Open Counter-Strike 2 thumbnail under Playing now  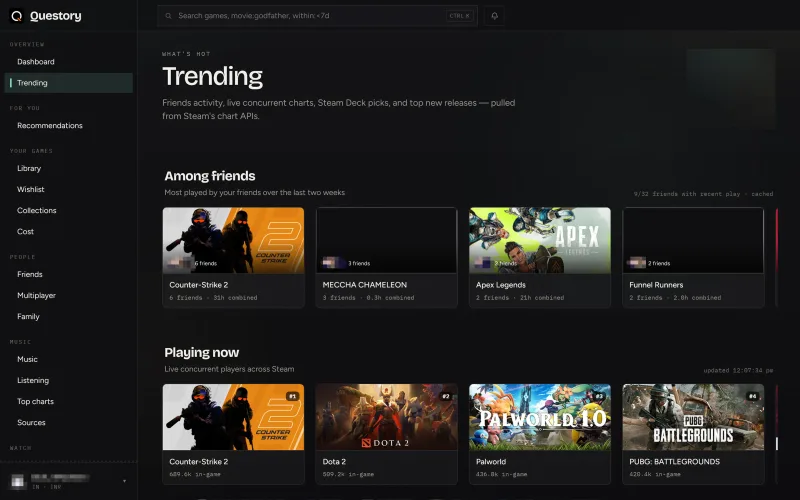[233, 417]
